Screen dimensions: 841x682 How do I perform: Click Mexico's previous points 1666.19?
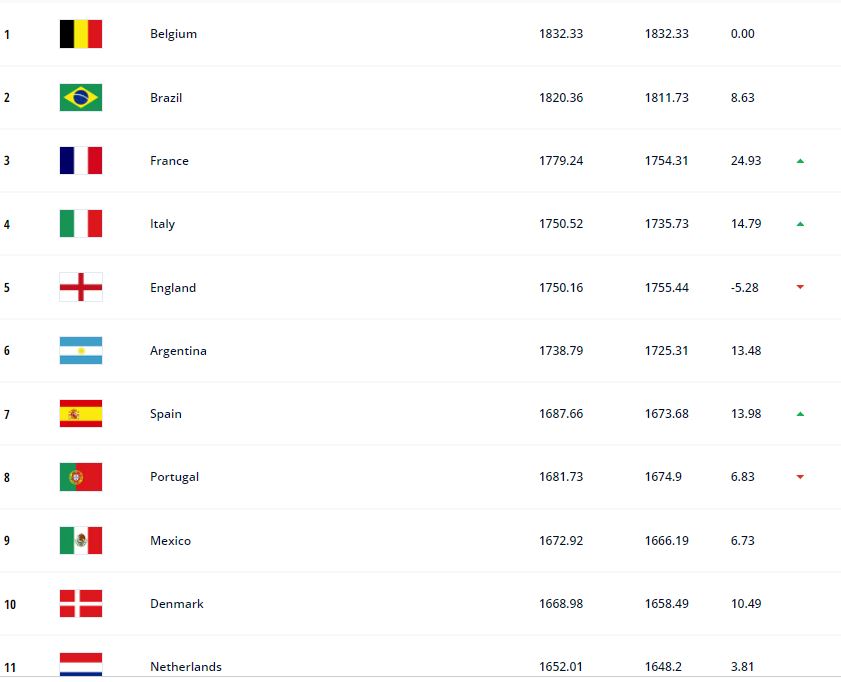point(667,540)
